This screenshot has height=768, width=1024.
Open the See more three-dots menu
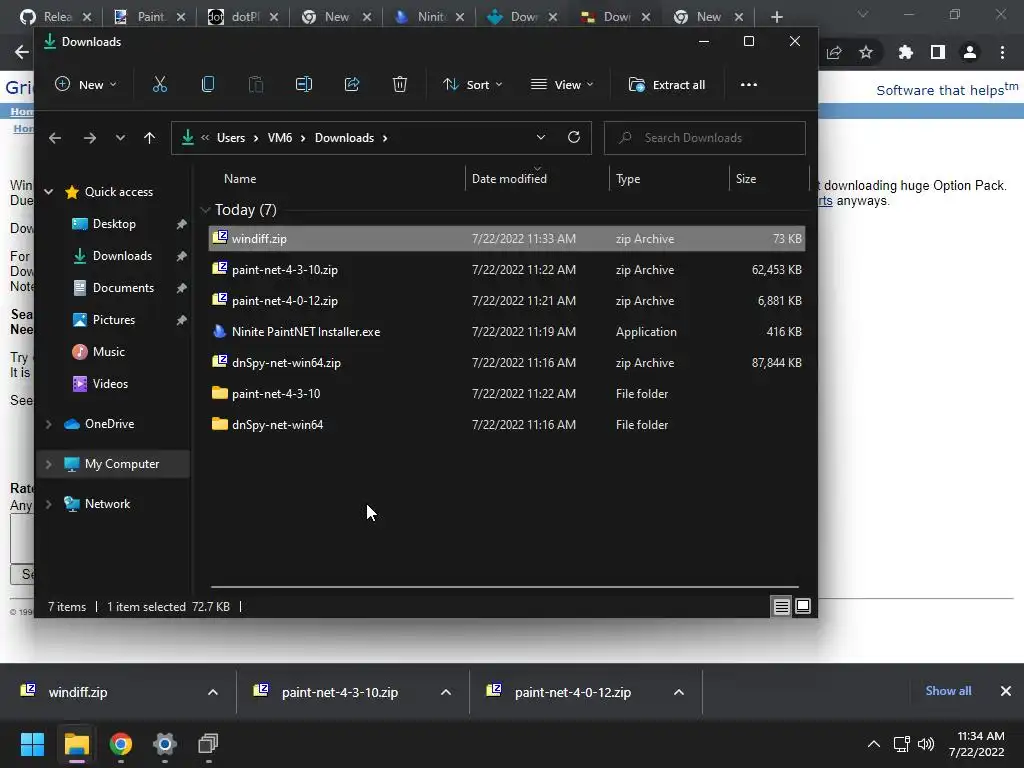point(748,84)
